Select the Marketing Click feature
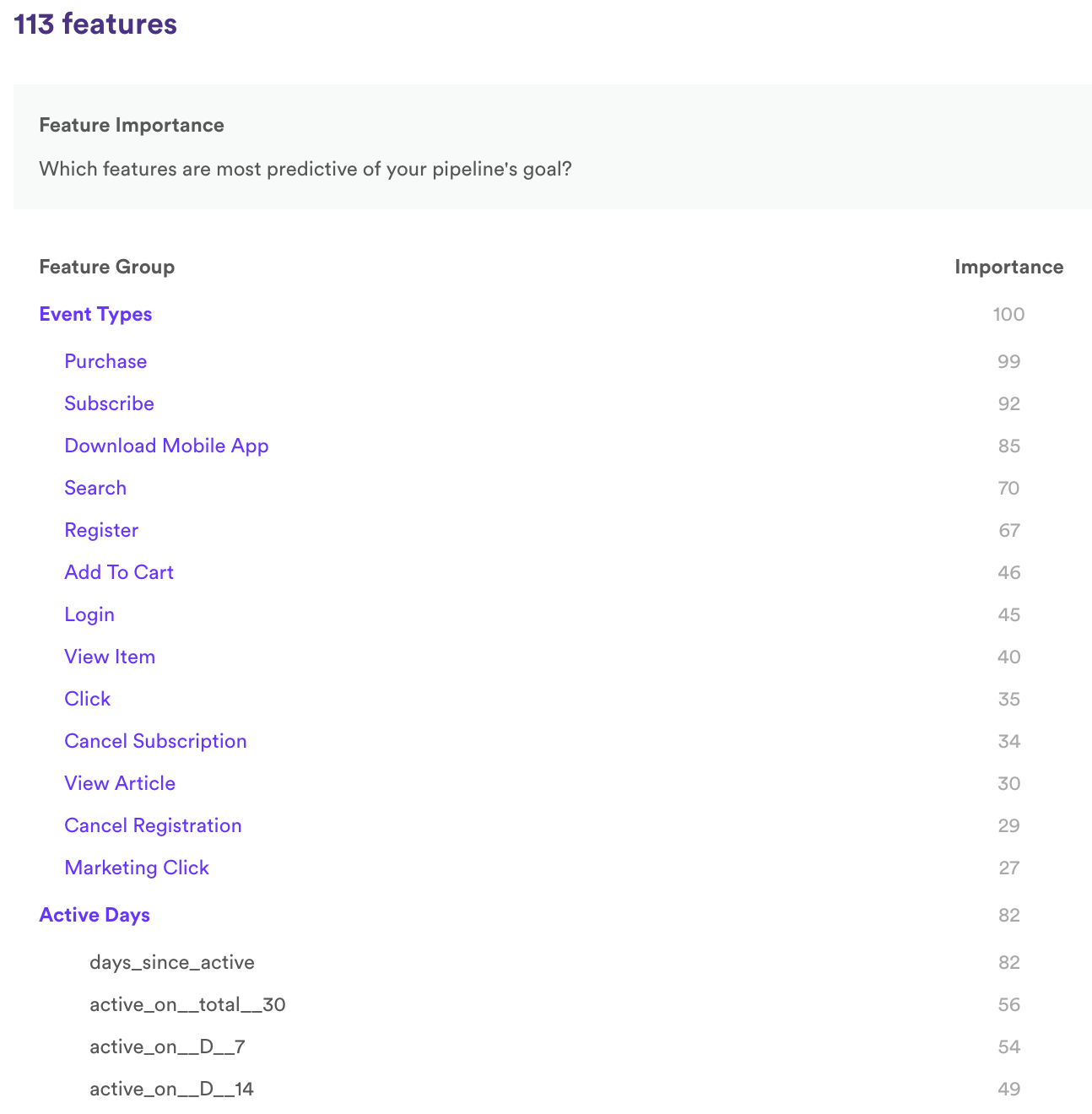Screen dimensions: 1092x1114 point(136,868)
